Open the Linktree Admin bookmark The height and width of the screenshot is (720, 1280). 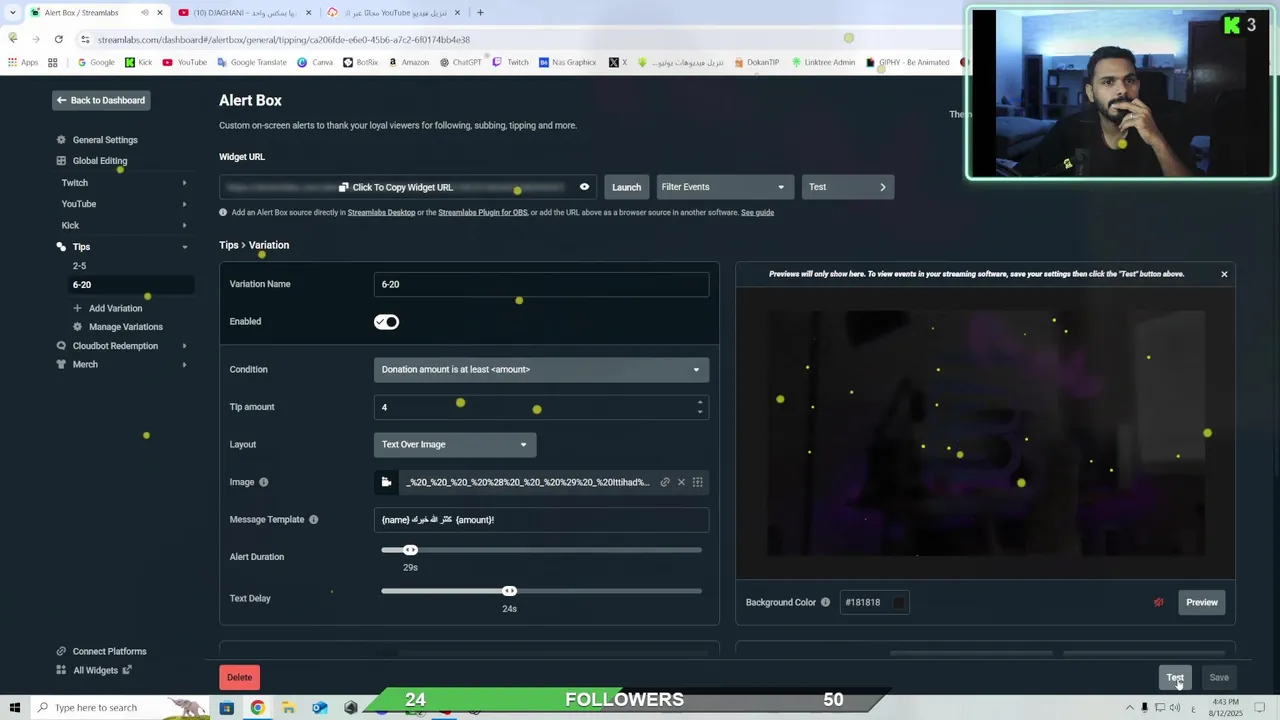click(x=823, y=62)
